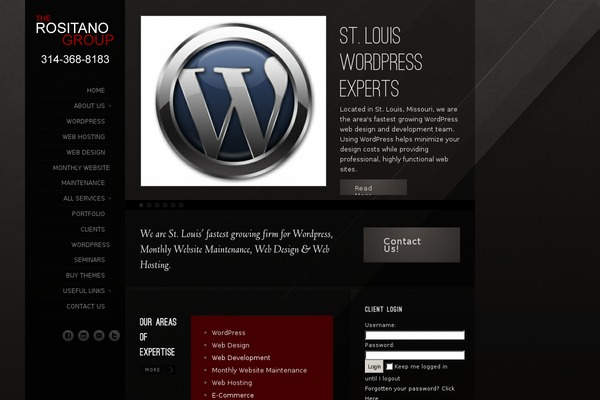Viewport: 600px width, 400px height.
Task: Select first slideshow pagination dot
Action: point(141,205)
